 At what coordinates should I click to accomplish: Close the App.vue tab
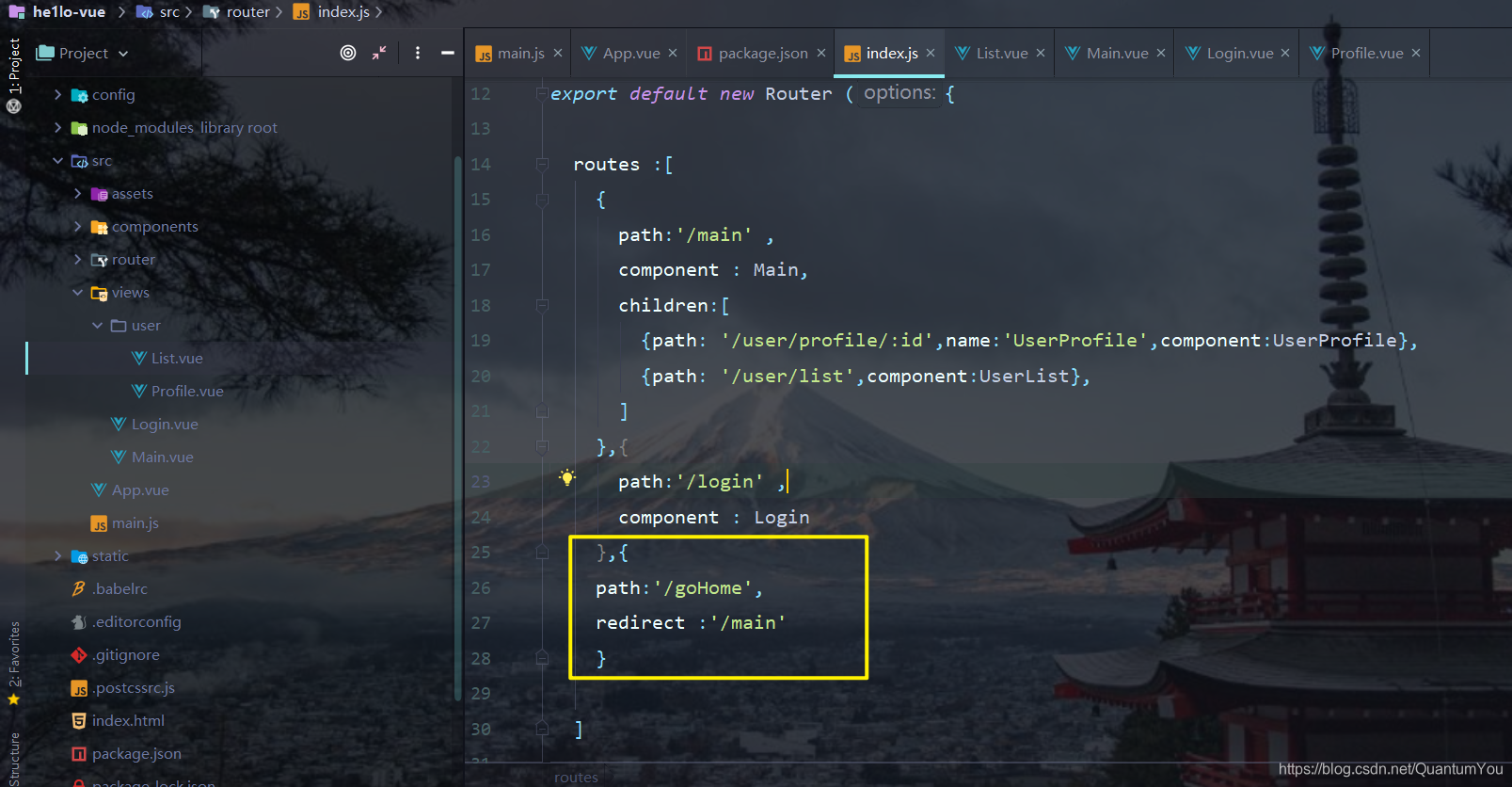(x=673, y=53)
